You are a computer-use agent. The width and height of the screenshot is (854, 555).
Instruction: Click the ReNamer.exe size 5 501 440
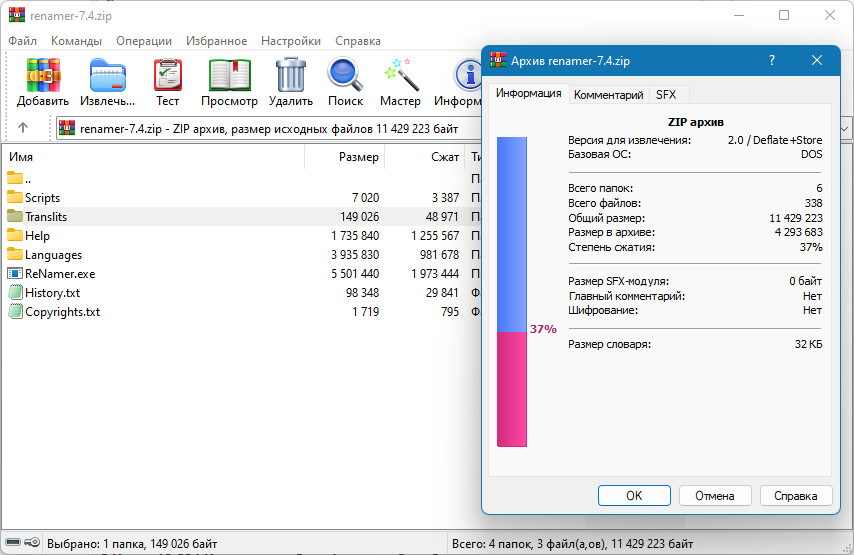point(355,274)
